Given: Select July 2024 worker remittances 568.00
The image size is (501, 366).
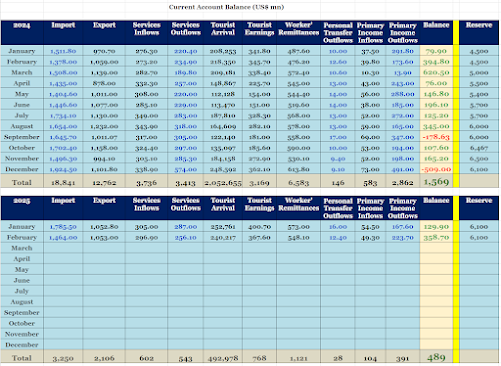Looking at the screenshot, I should (x=299, y=116).
